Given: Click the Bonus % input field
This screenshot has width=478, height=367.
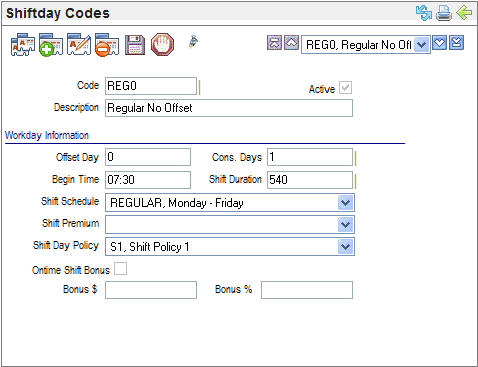Looking at the screenshot, I should [x=307, y=290].
